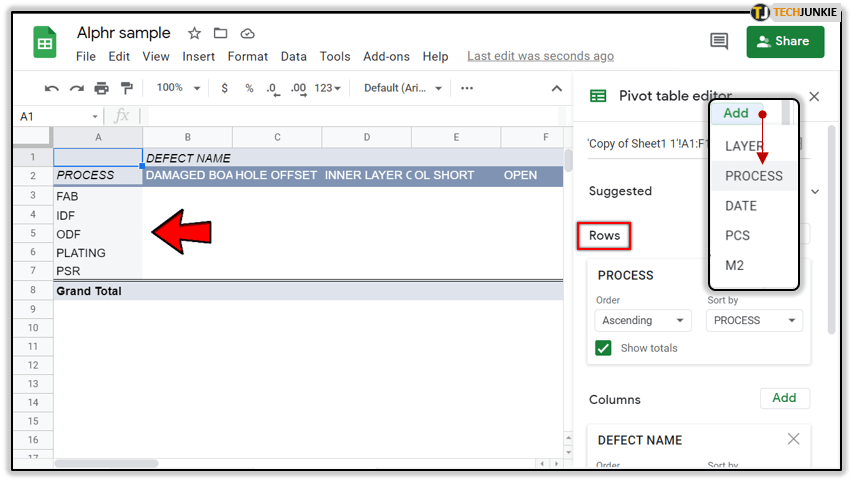Open the comment history icon
The width and height of the screenshot is (853, 482).
tap(718, 41)
